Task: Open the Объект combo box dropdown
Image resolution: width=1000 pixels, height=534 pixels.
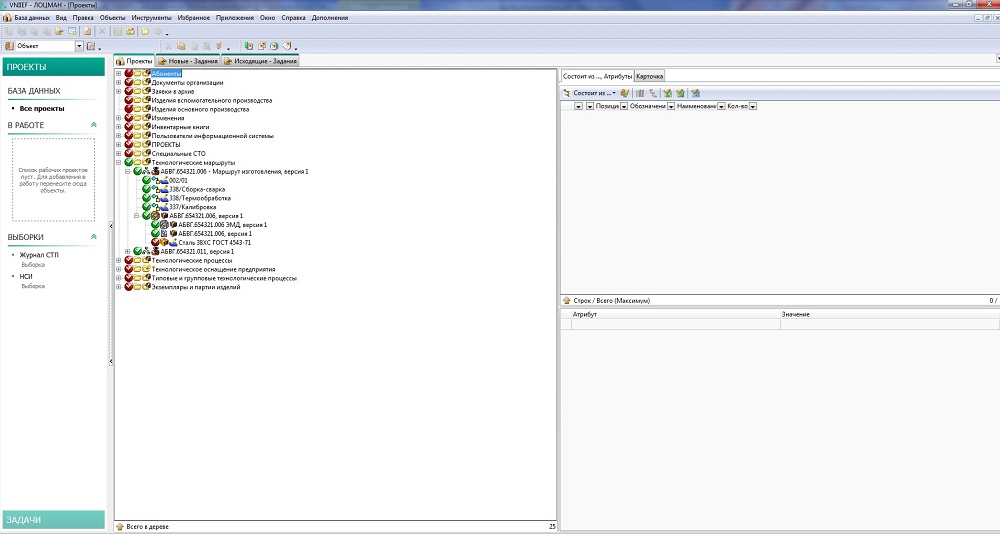Action: 79,46
